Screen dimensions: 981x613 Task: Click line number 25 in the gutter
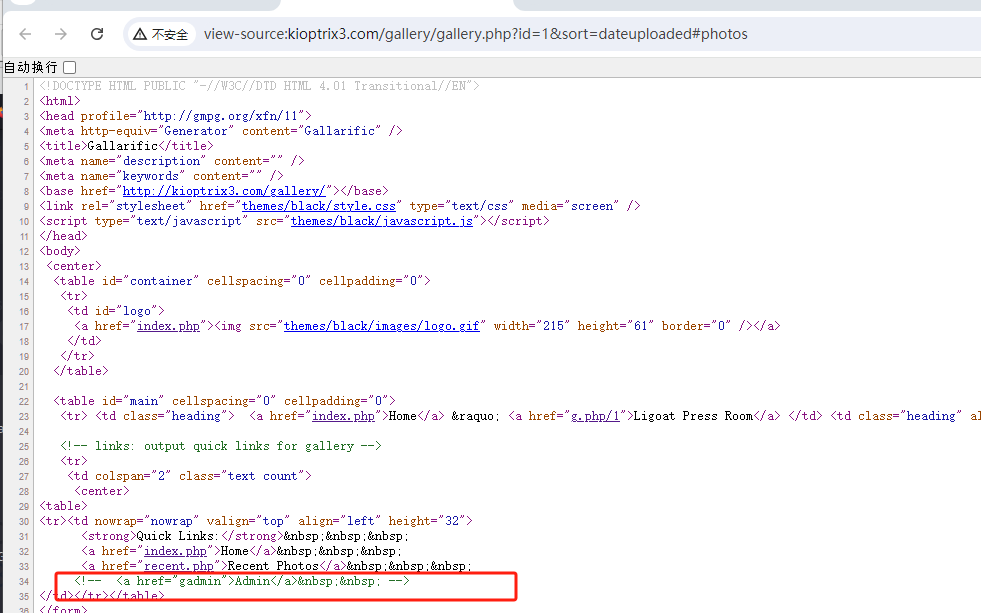(24, 447)
